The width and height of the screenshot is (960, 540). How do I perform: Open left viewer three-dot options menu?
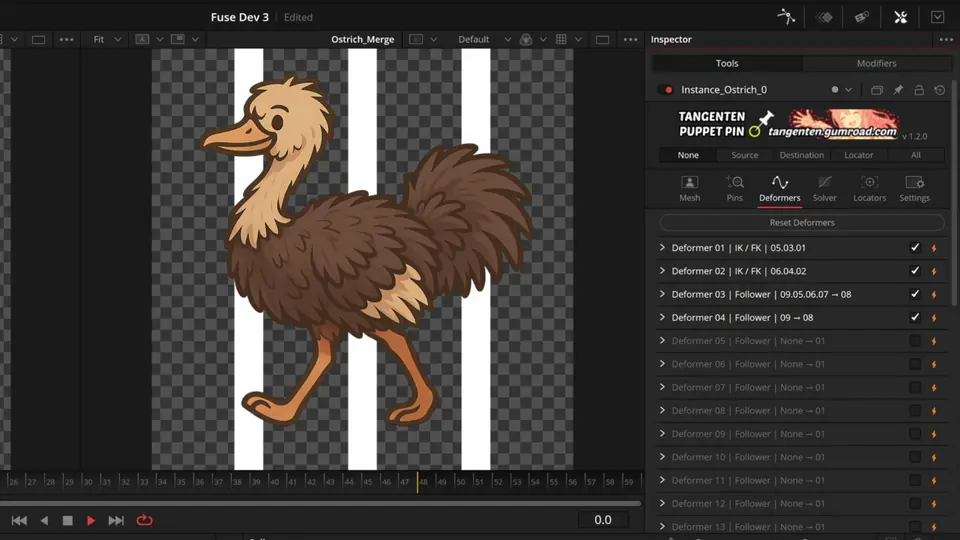click(66, 39)
